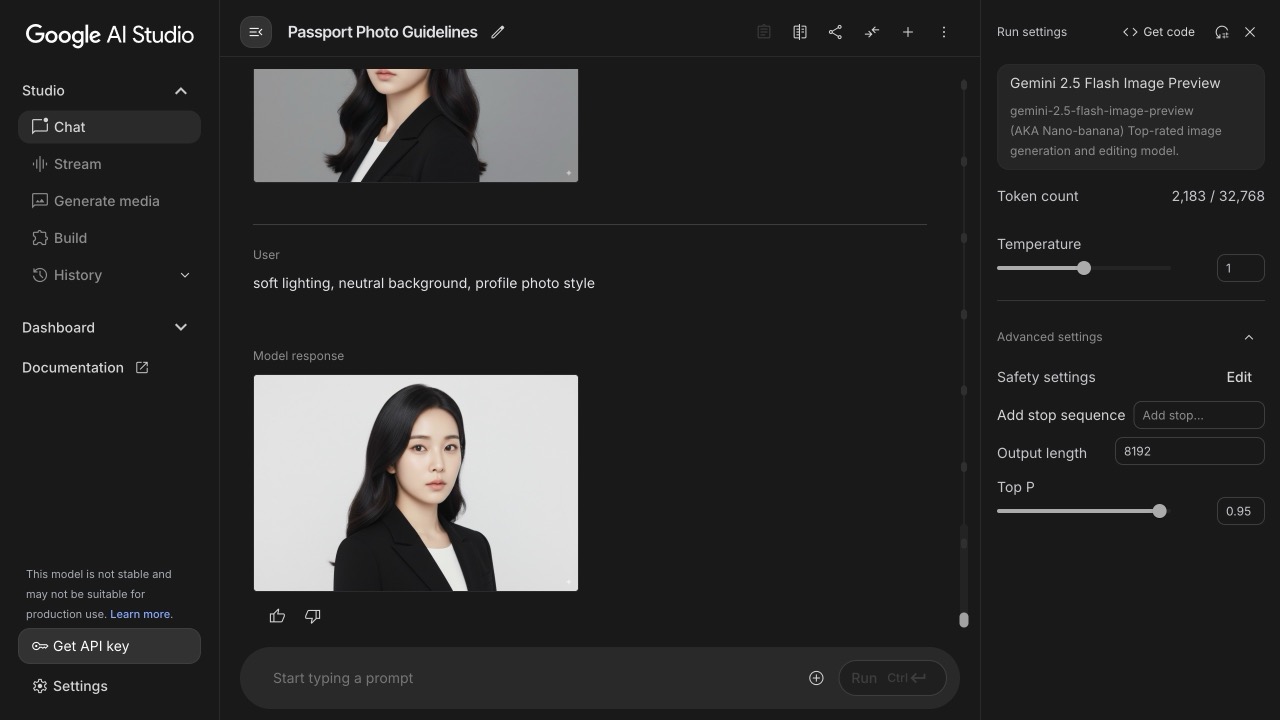Collapse the Studio section chevron

point(181,91)
